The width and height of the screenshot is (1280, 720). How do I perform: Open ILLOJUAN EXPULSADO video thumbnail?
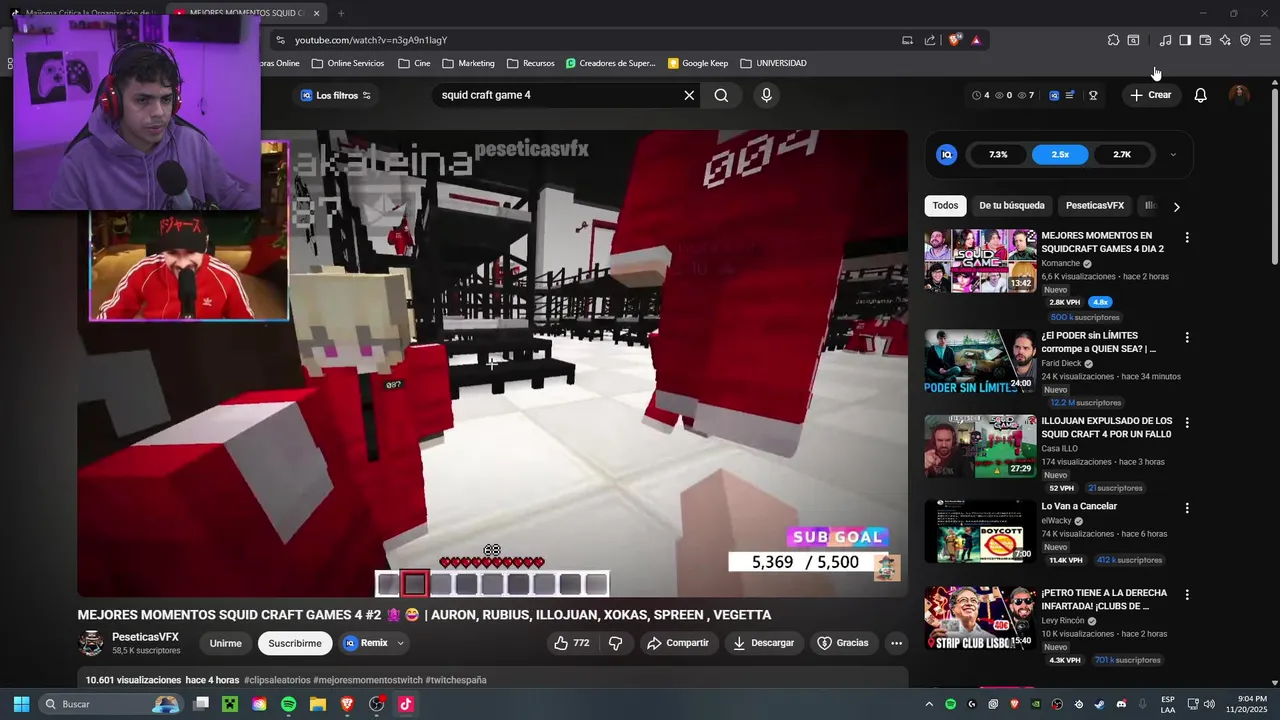(980, 446)
